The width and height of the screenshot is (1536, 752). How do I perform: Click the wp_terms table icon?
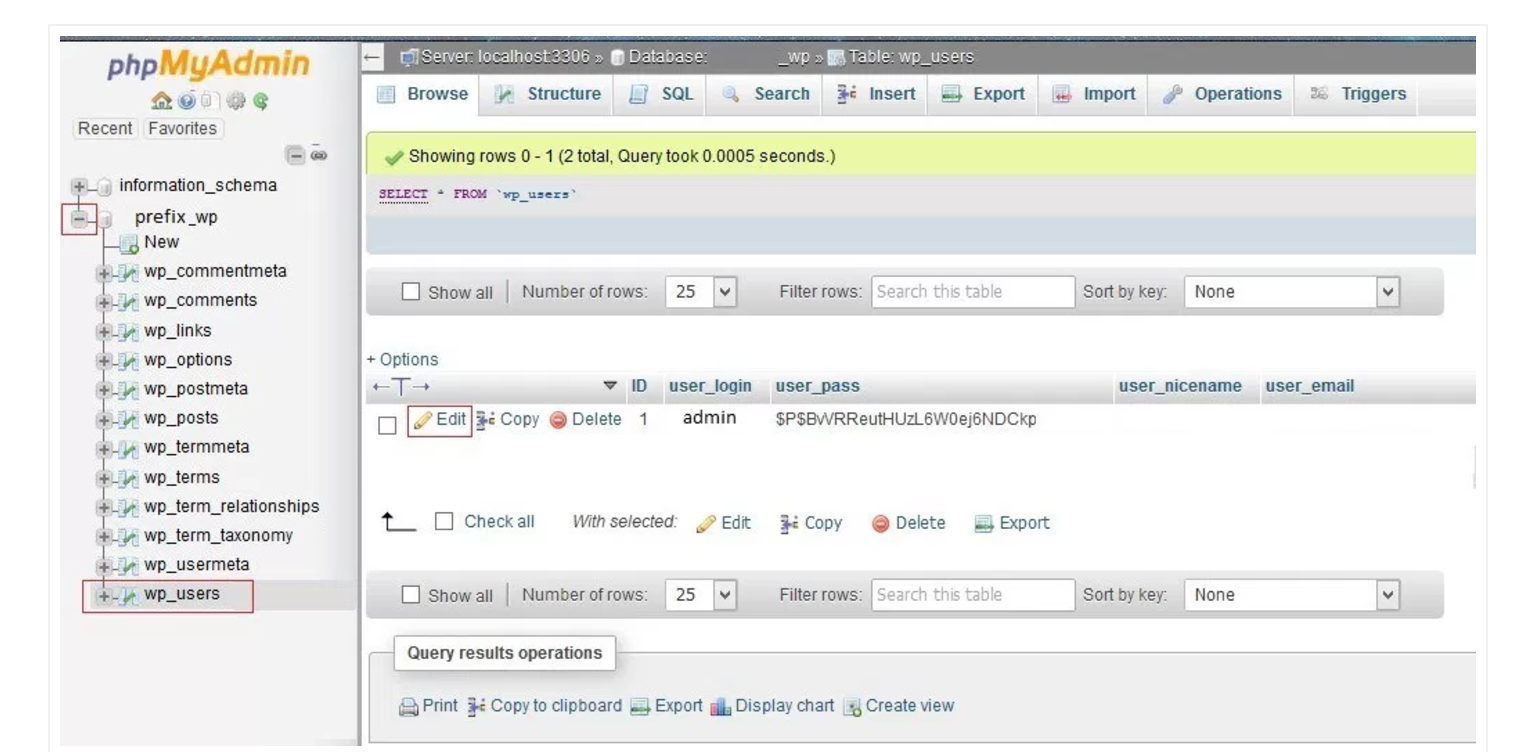click(x=129, y=477)
